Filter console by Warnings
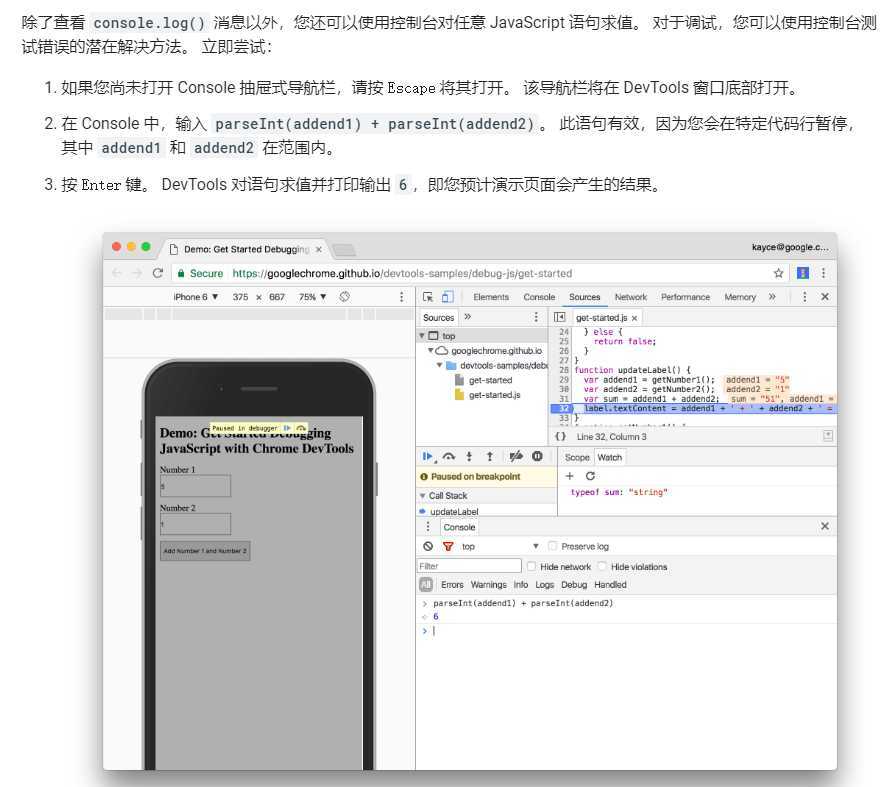Image resolution: width=894 pixels, height=787 pixels. (489, 585)
